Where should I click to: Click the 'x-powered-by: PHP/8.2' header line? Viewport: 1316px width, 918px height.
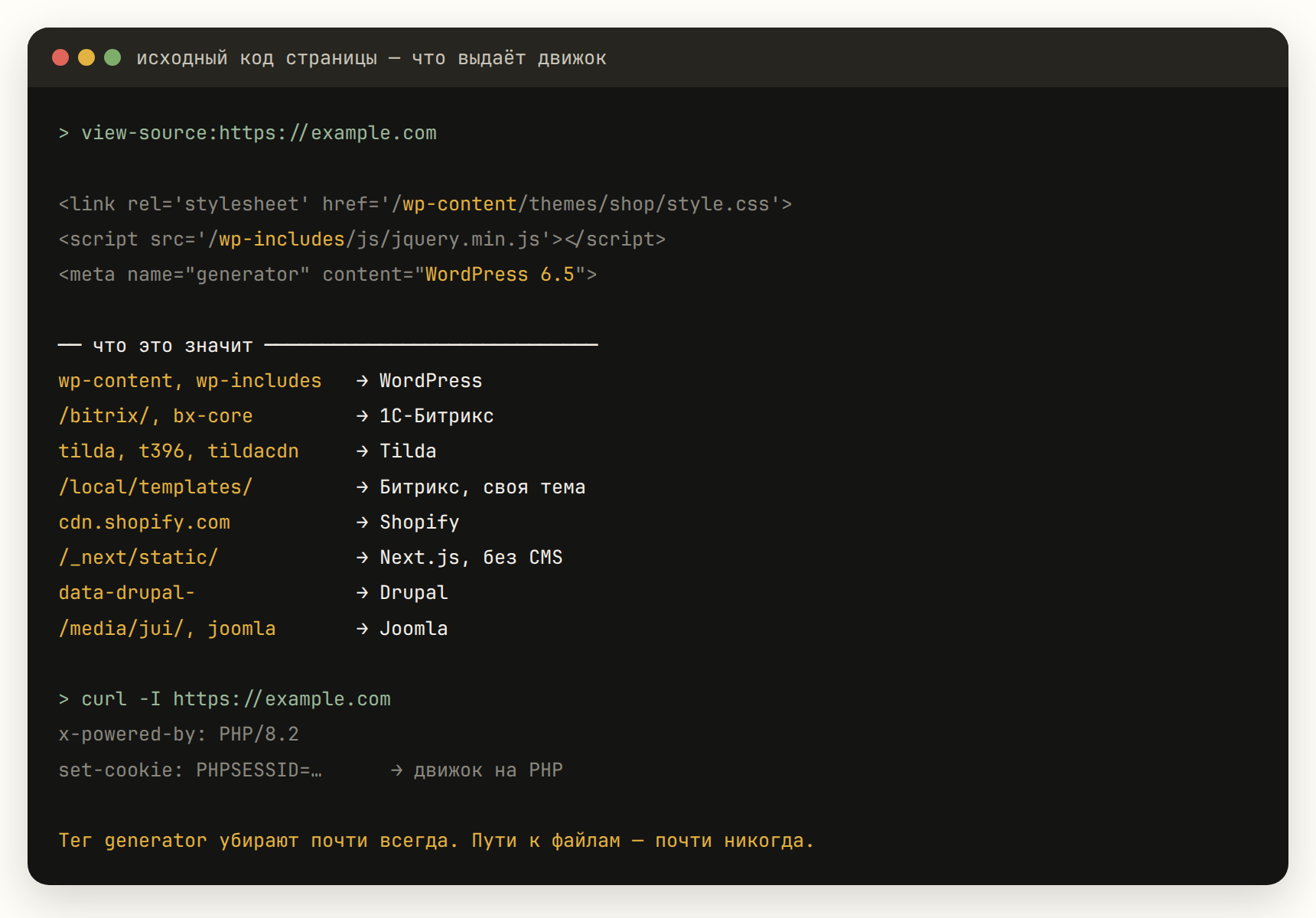pyautogui.click(x=178, y=734)
